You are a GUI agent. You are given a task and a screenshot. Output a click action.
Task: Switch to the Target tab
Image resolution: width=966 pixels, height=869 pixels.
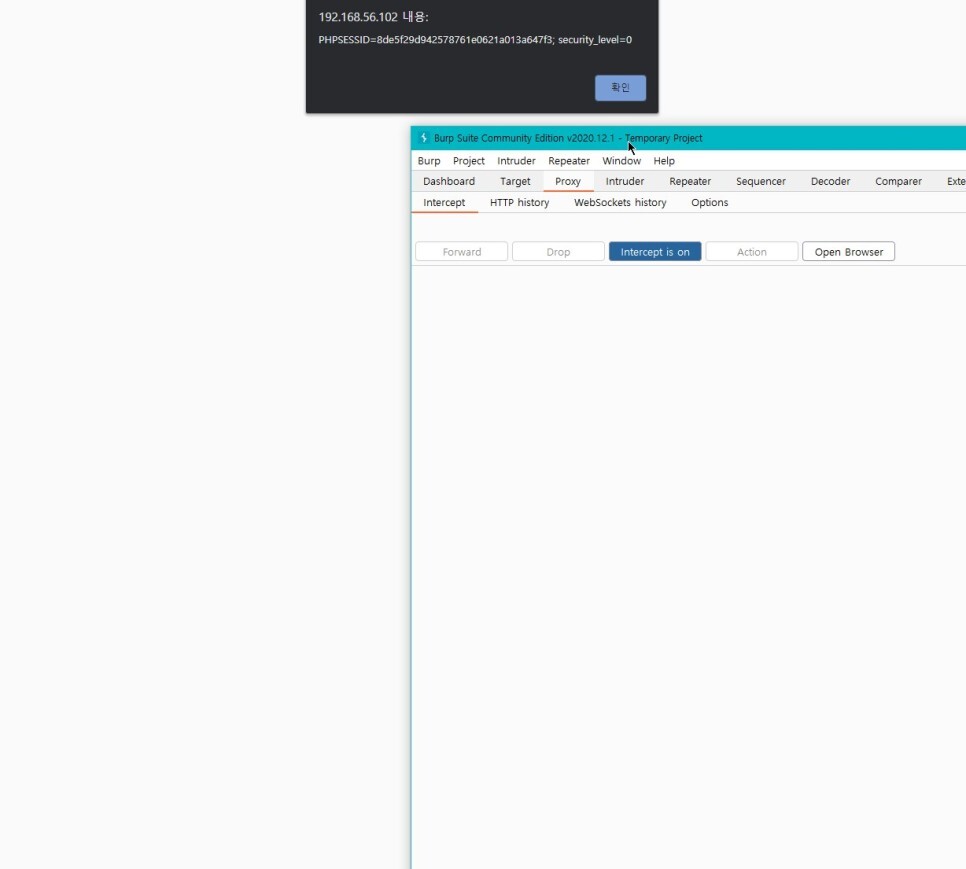tap(515, 181)
